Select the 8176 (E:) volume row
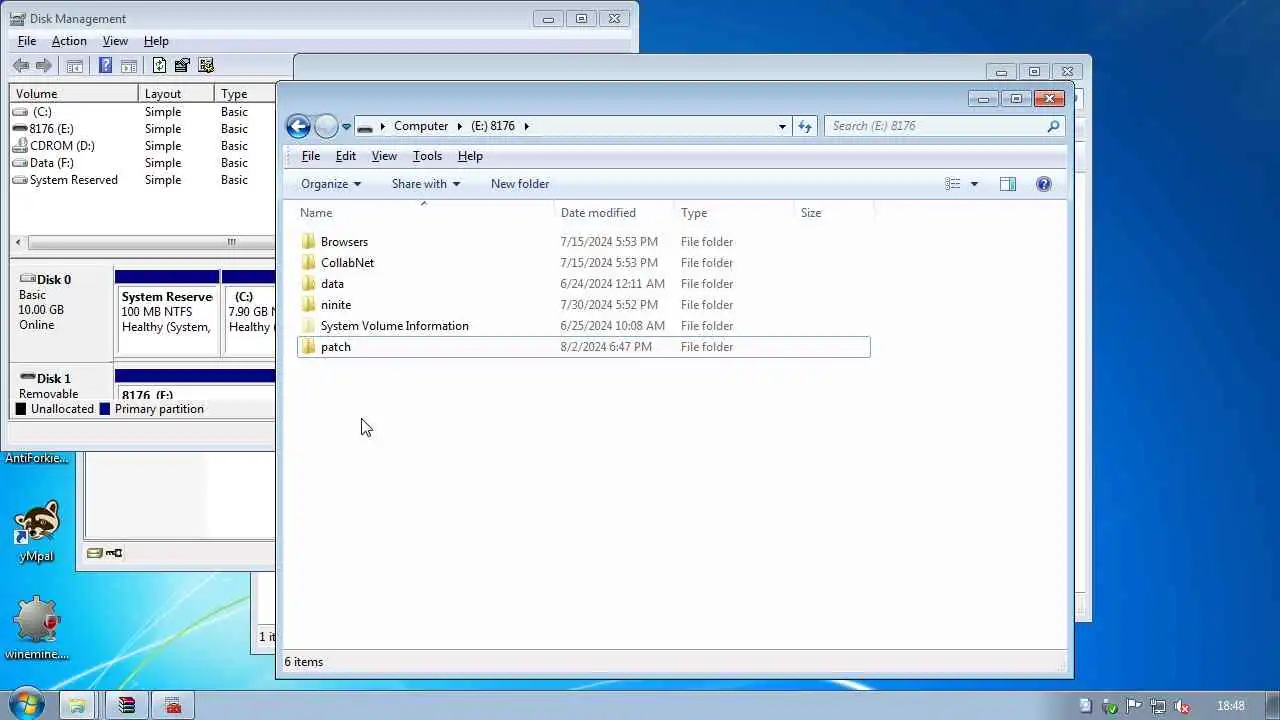The height and width of the screenshot is (720, 1280). point(142,129)
